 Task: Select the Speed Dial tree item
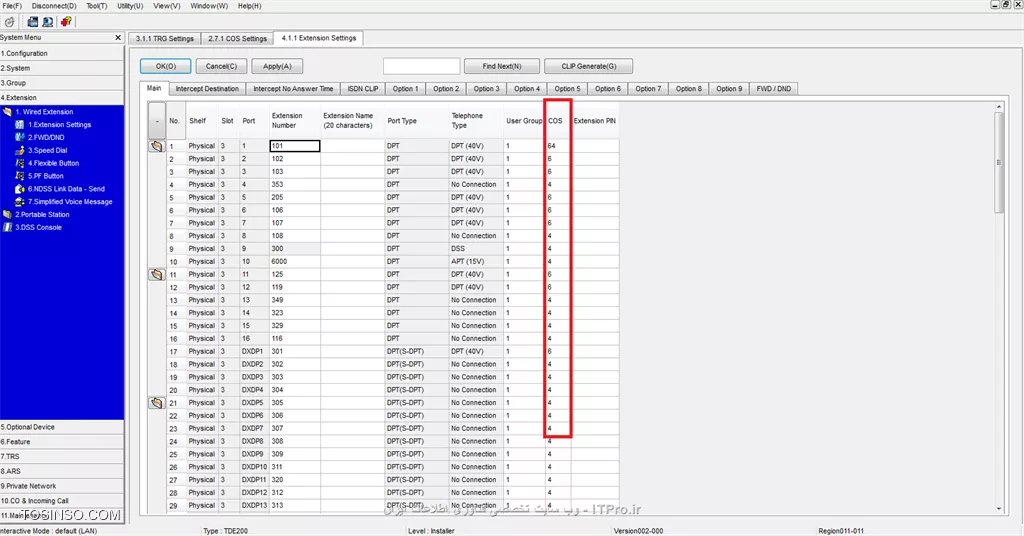(x=48, y=150)
